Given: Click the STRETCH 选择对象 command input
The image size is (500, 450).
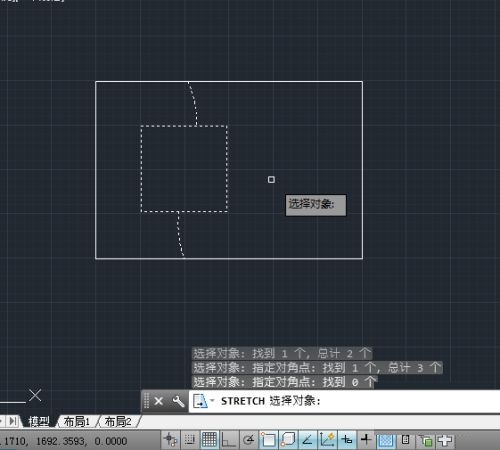Looking at the screenshot, I should pos(343,401).
